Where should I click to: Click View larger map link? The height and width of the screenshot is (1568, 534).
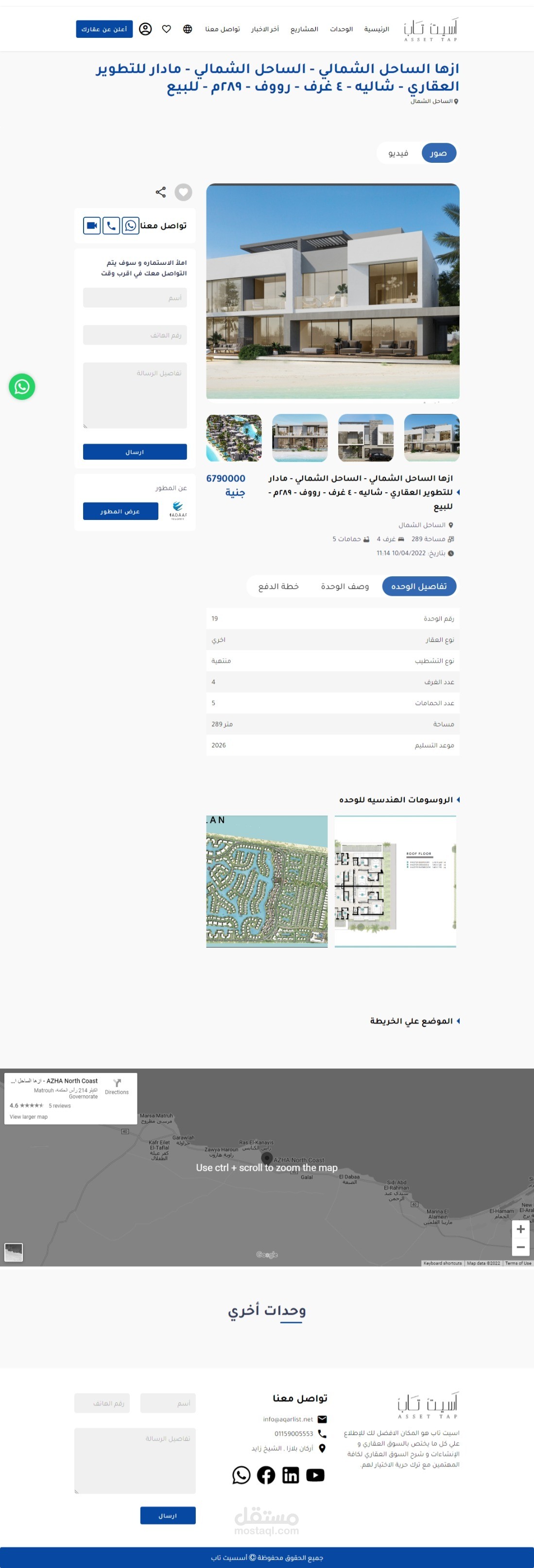[29, 1116]
